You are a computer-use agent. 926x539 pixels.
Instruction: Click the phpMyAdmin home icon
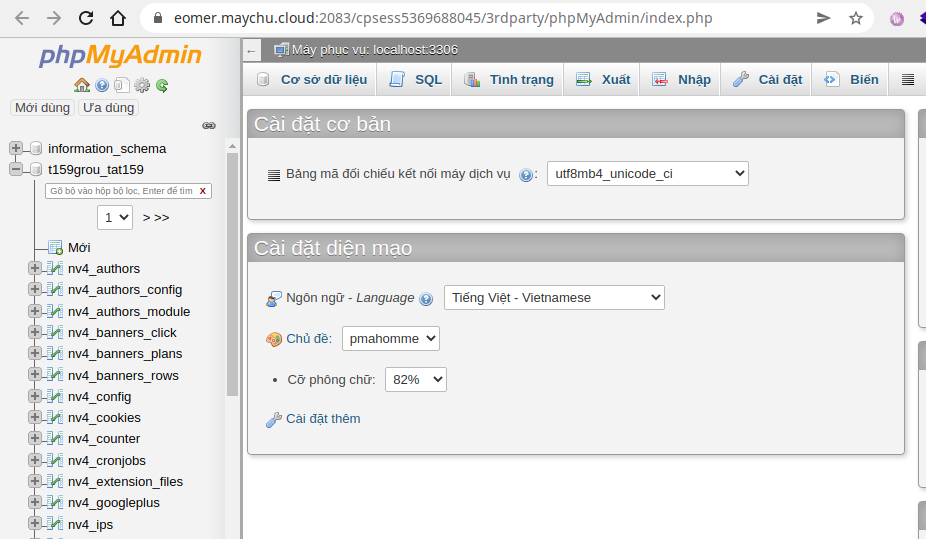(82, 86)
